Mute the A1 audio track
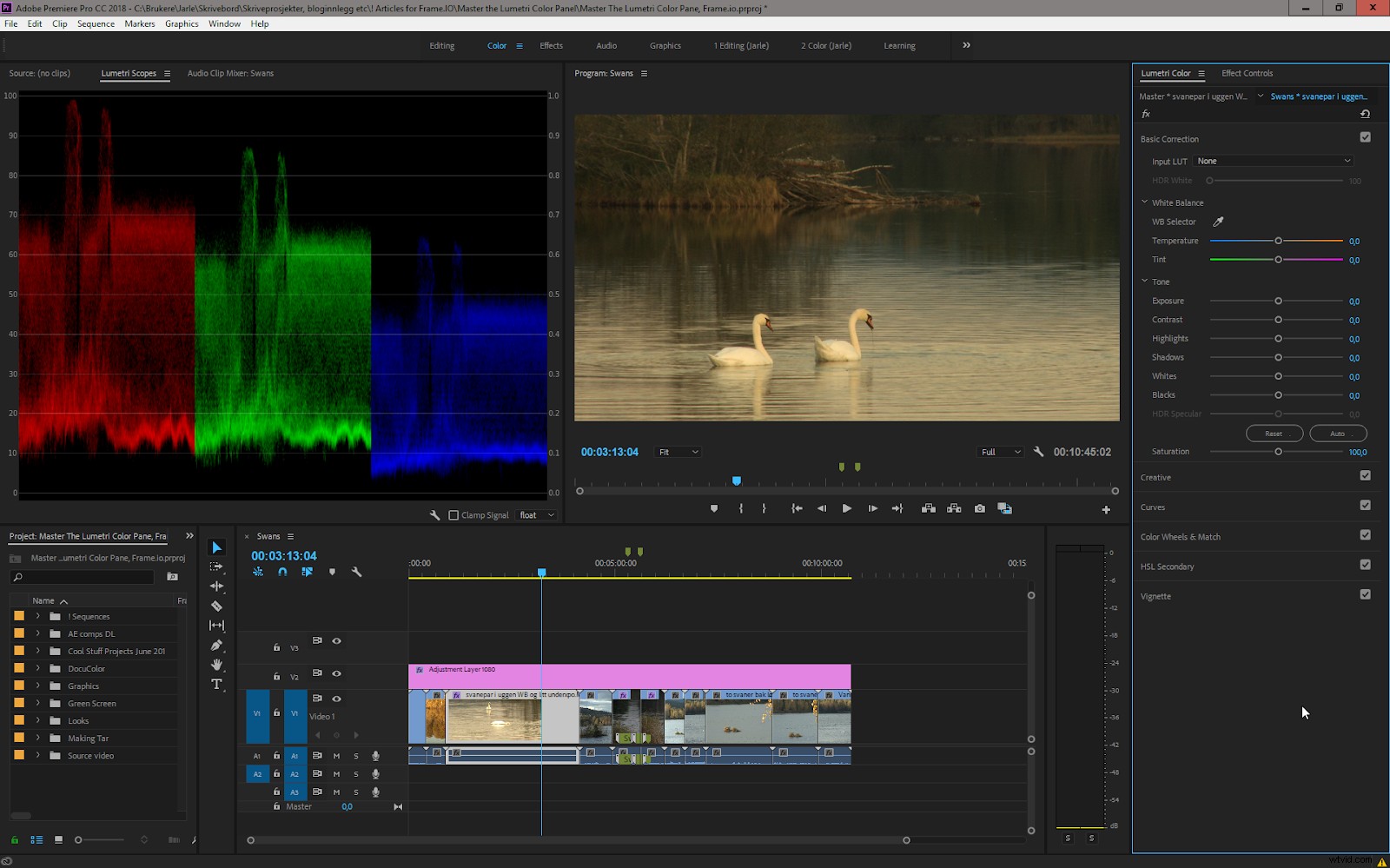Viewport: 1390px width, 868px height. tap(336, 756)
